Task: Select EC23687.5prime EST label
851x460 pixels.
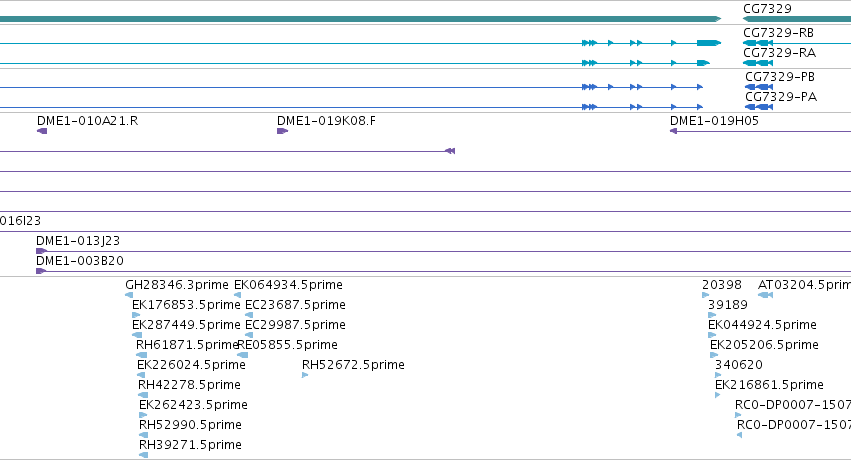Action: [295, 304]
